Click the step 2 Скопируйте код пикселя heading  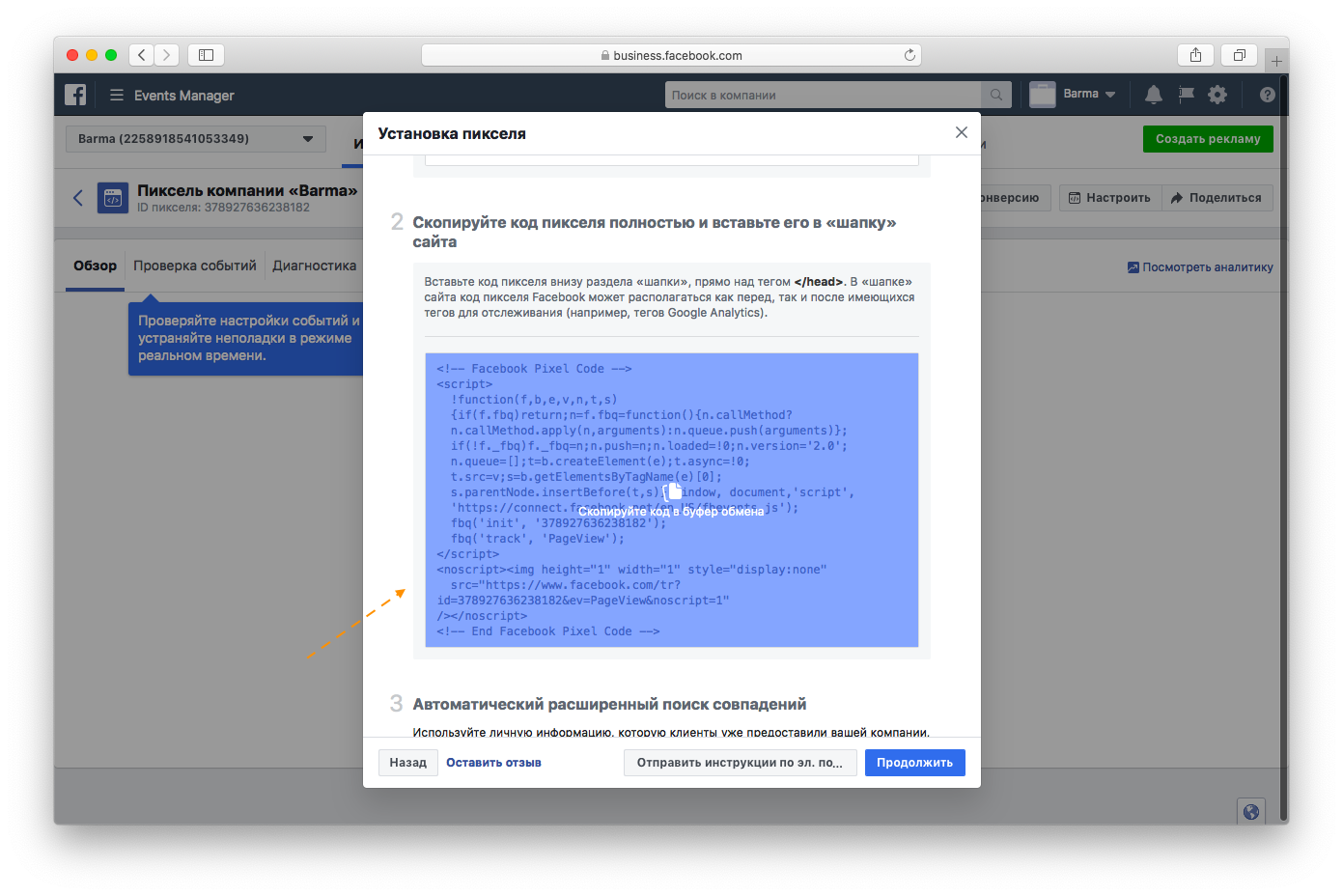[x=655, y=232]
